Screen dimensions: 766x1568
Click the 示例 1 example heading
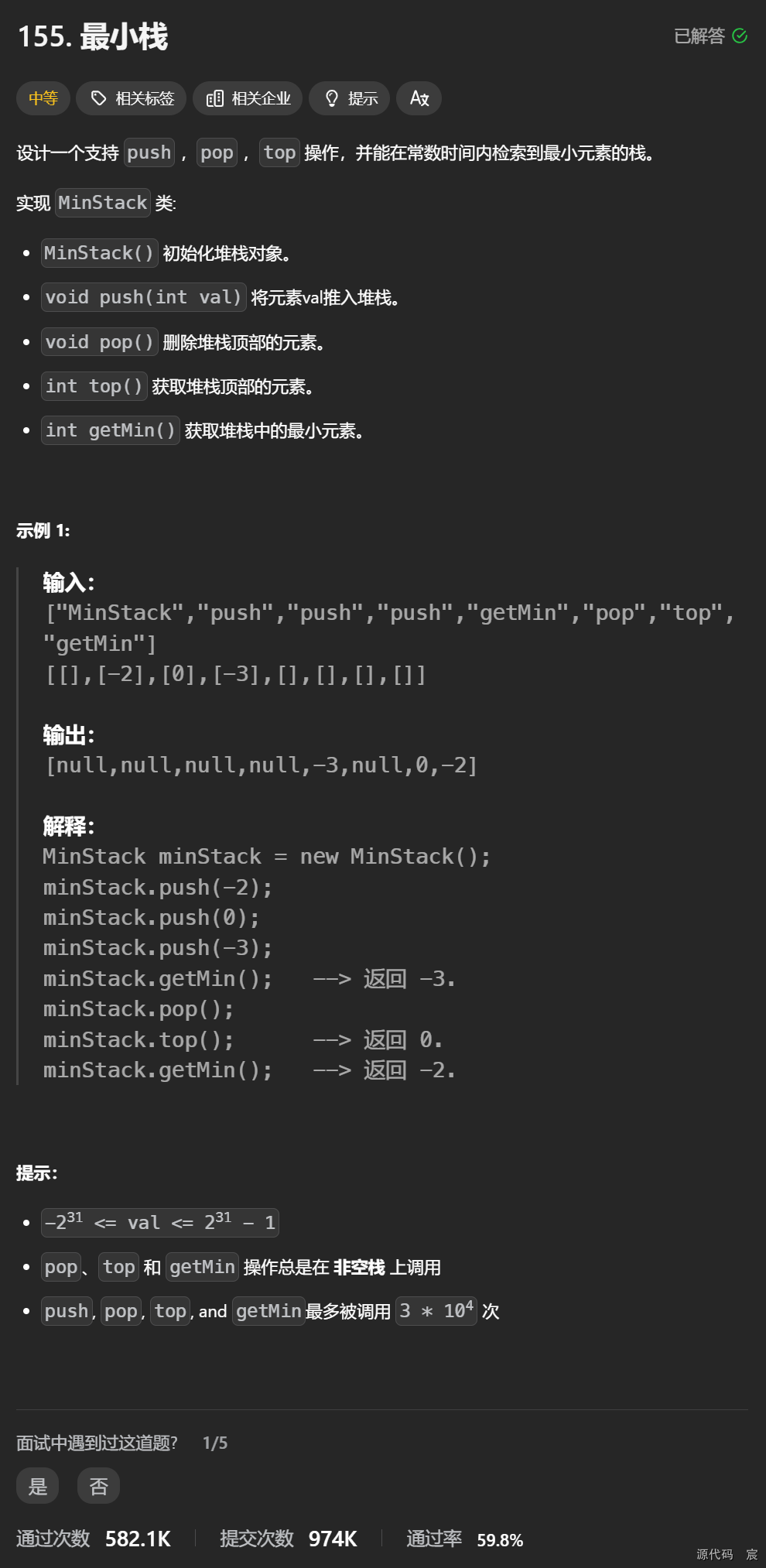(43, 530)
